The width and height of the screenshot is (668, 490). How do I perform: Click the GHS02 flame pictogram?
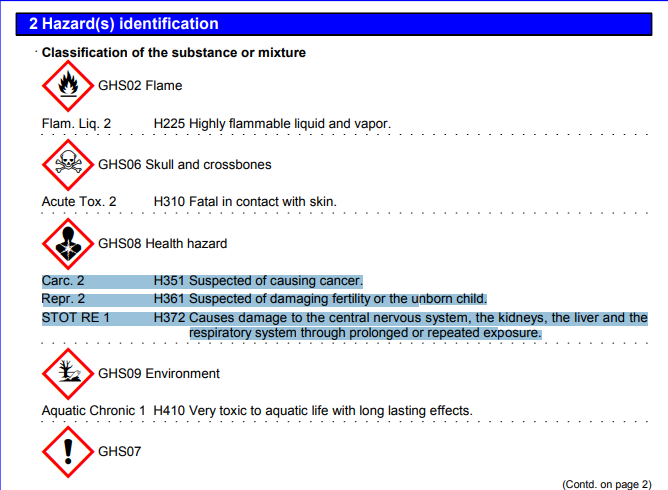(68, 86)
